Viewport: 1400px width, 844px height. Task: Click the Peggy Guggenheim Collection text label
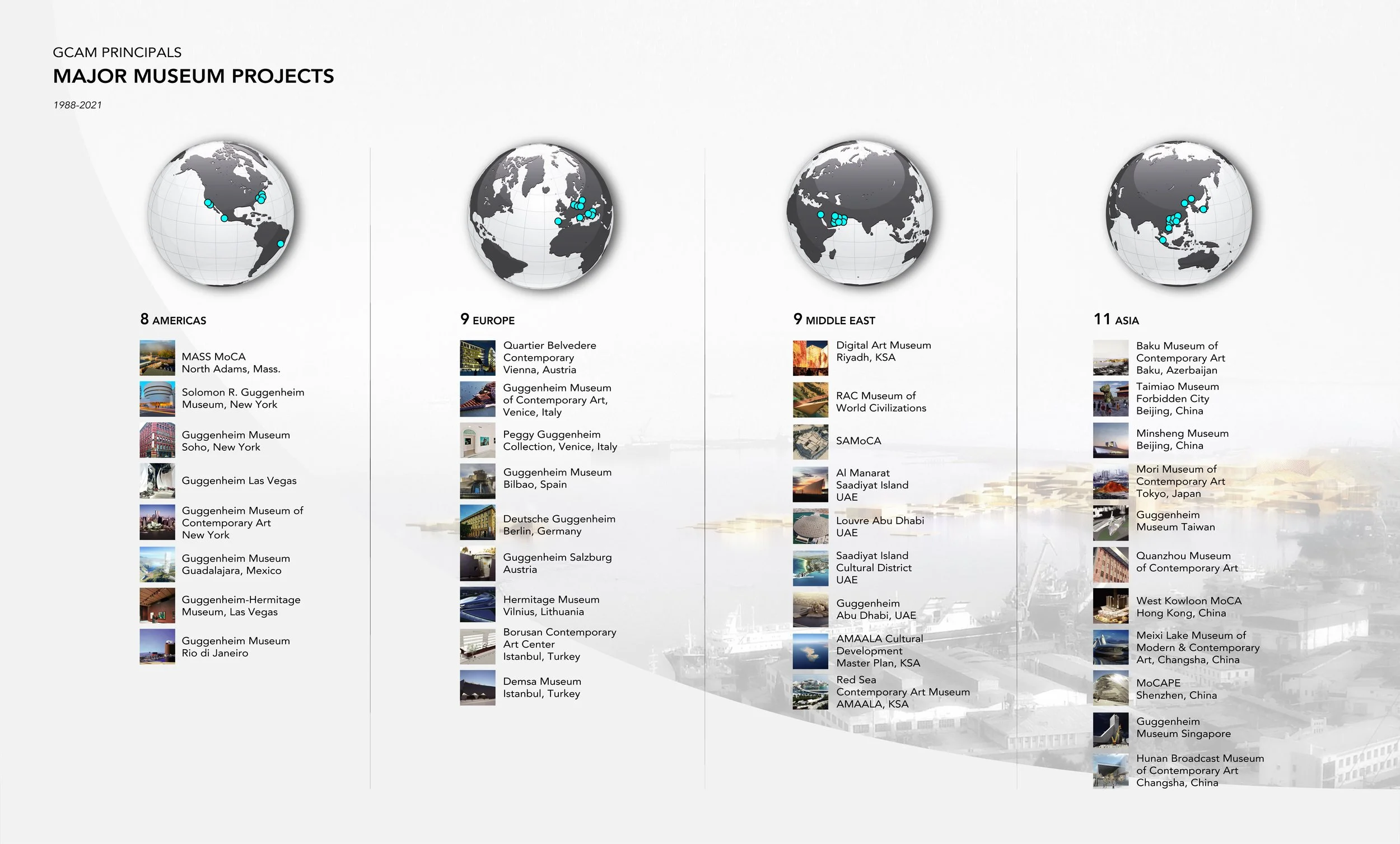click(x=559, y=440)
